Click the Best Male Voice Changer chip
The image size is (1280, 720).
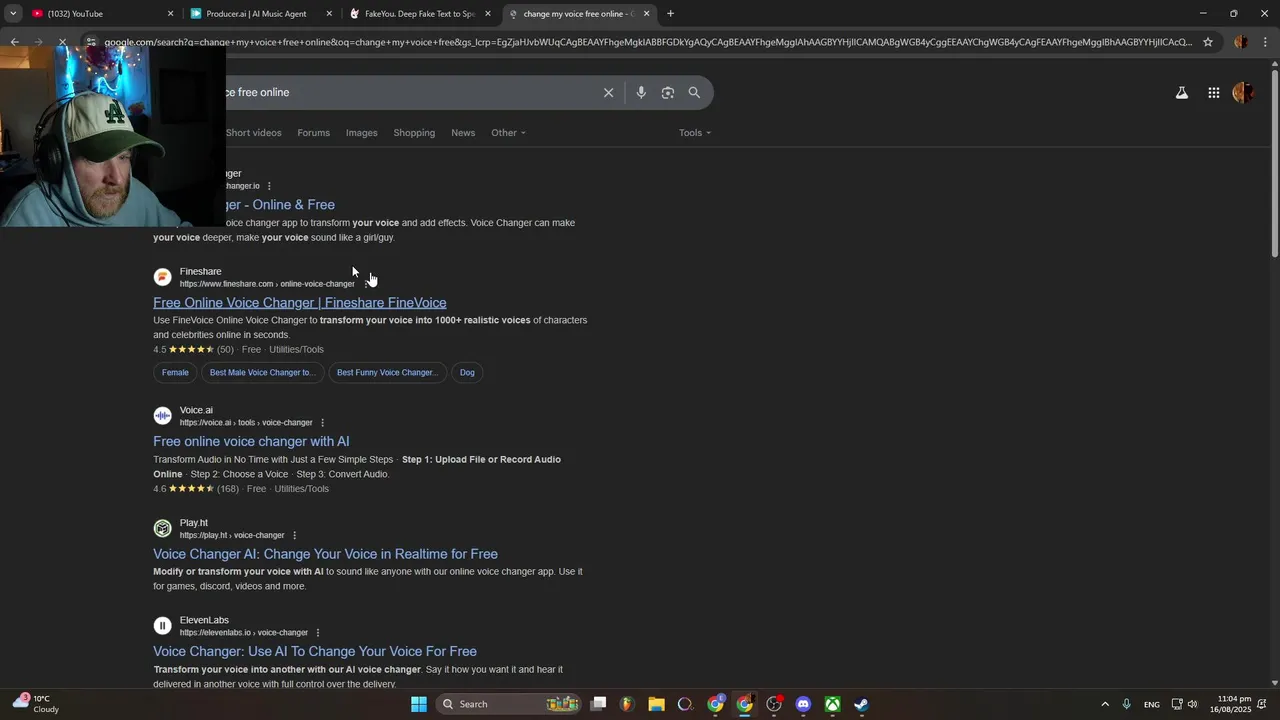tap(262, 372)
